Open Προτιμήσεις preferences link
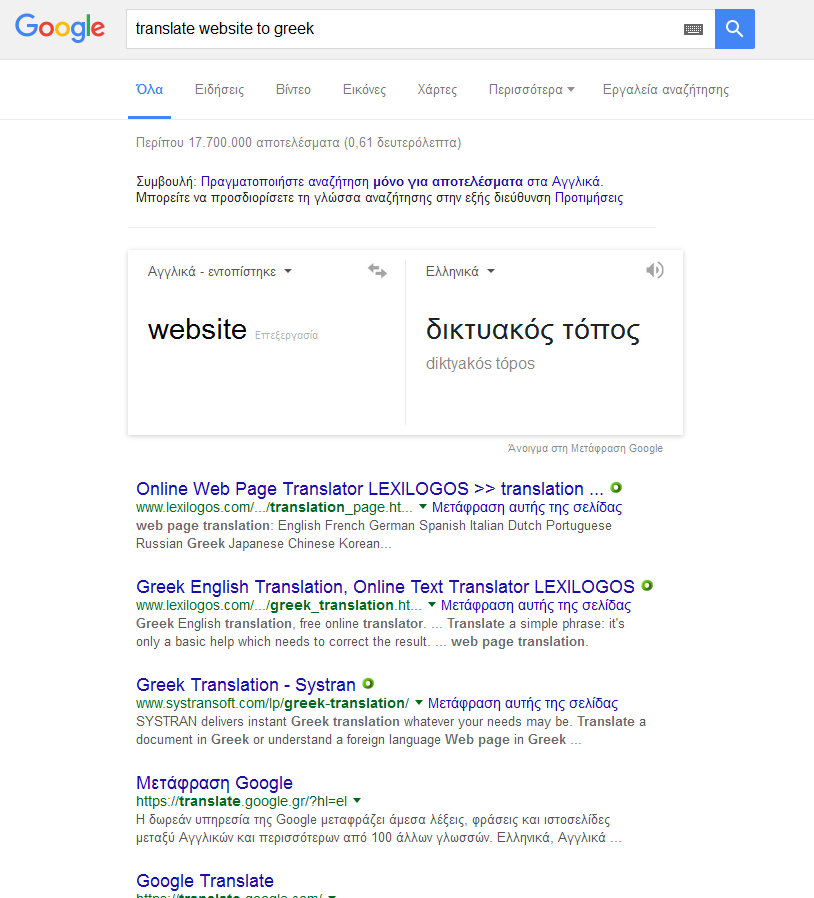 click(x=589, y=198)
